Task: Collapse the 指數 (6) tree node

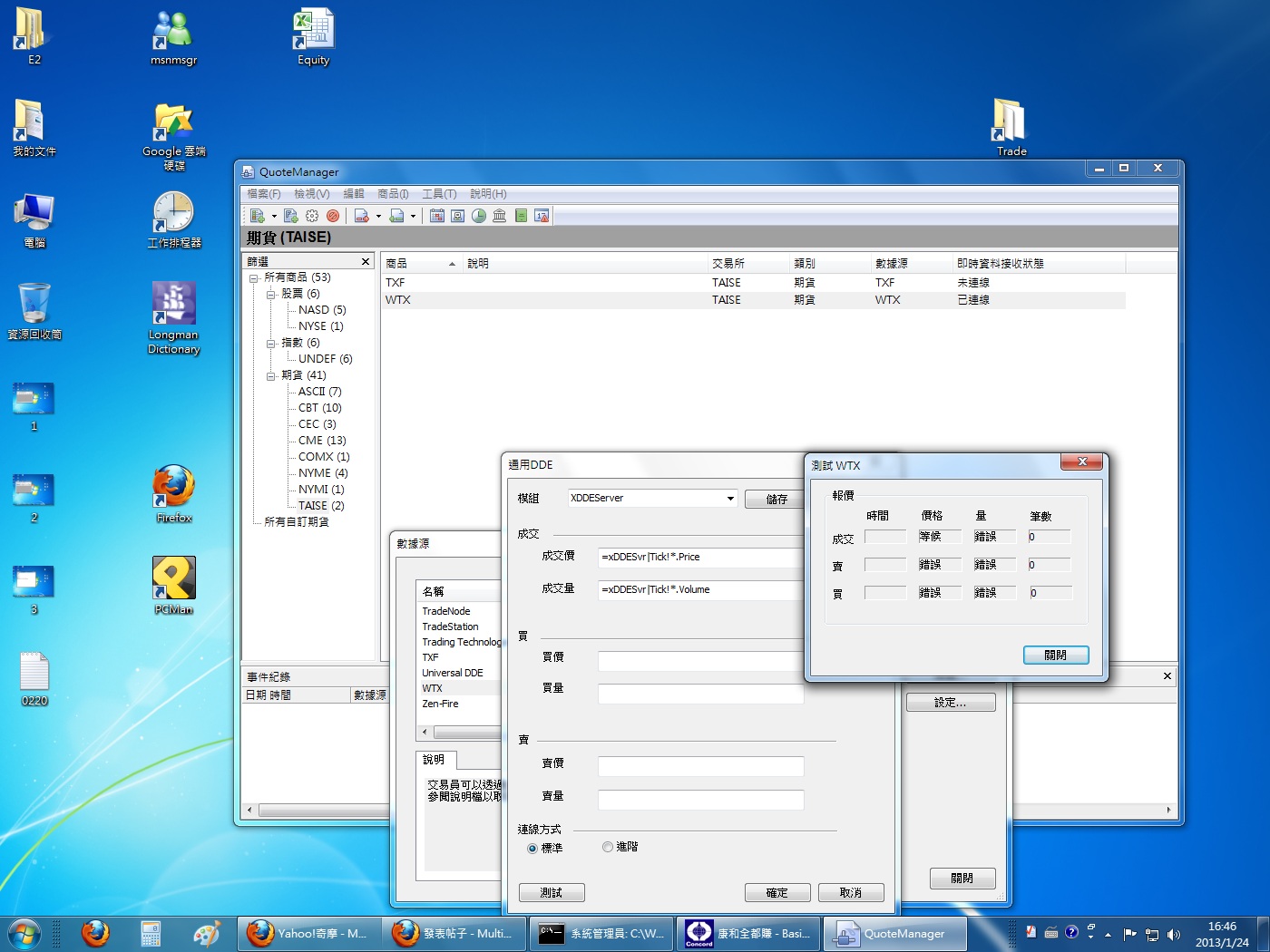Action: (x=270, y=343)
